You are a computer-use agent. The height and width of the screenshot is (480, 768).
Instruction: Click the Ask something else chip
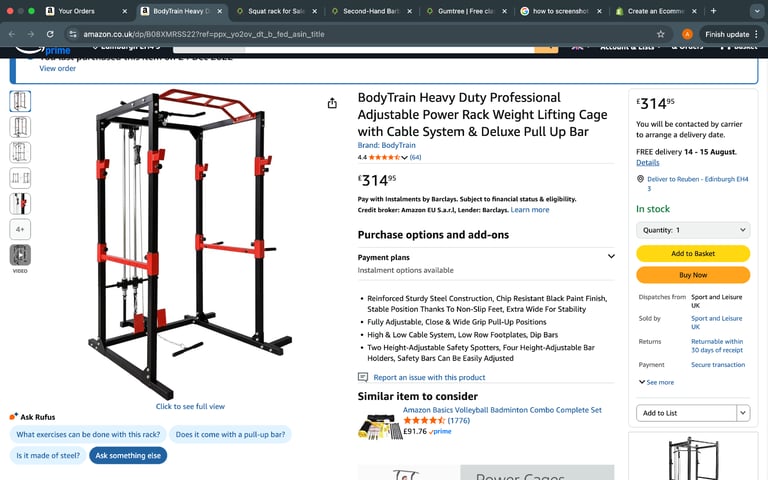tap(128, 456)
